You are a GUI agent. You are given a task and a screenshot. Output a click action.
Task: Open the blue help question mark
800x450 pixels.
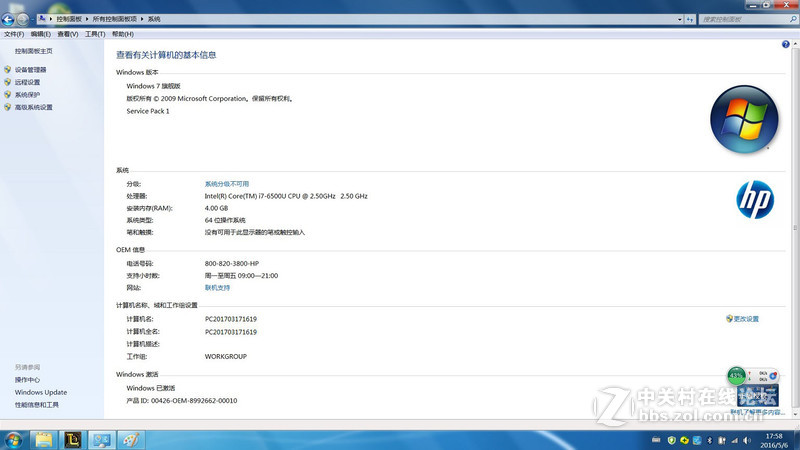[x=786, y=44]
